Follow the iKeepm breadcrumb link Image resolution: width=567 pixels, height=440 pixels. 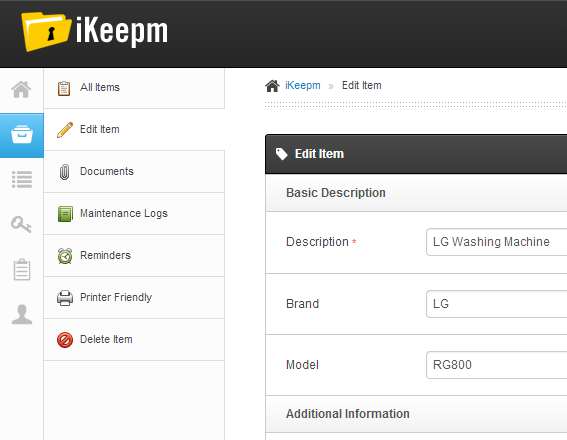point(303,85)
